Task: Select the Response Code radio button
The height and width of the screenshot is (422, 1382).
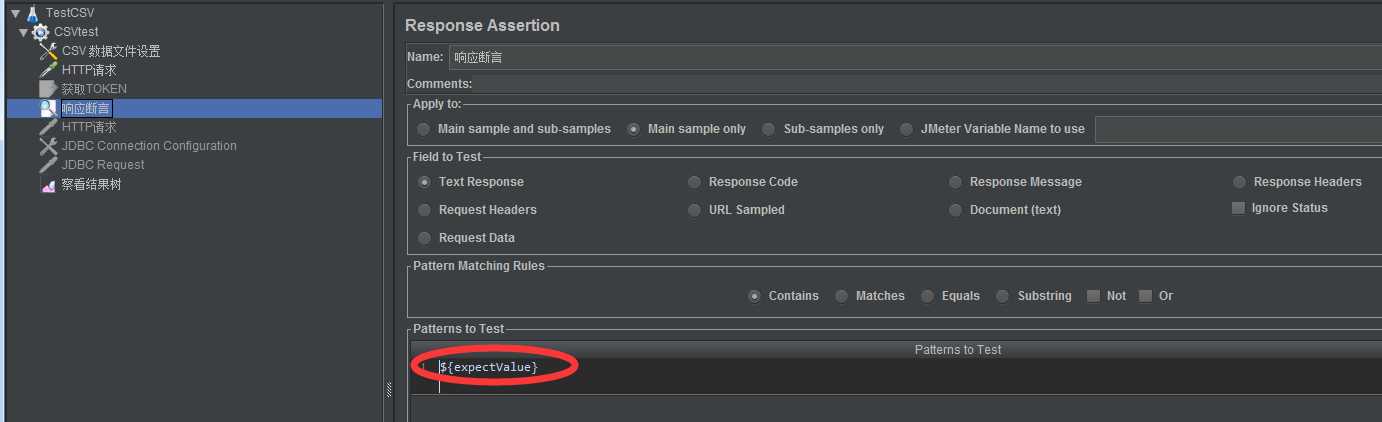Action: 694,182
